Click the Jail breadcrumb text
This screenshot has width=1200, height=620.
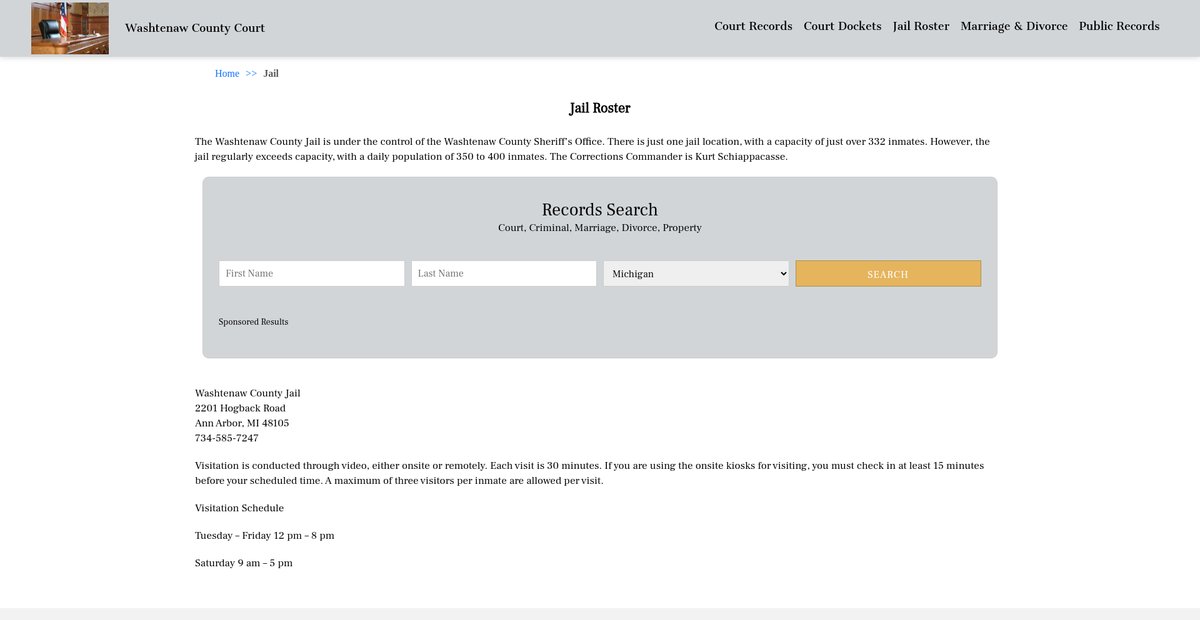pyautogui.click(x=271, y=74)
